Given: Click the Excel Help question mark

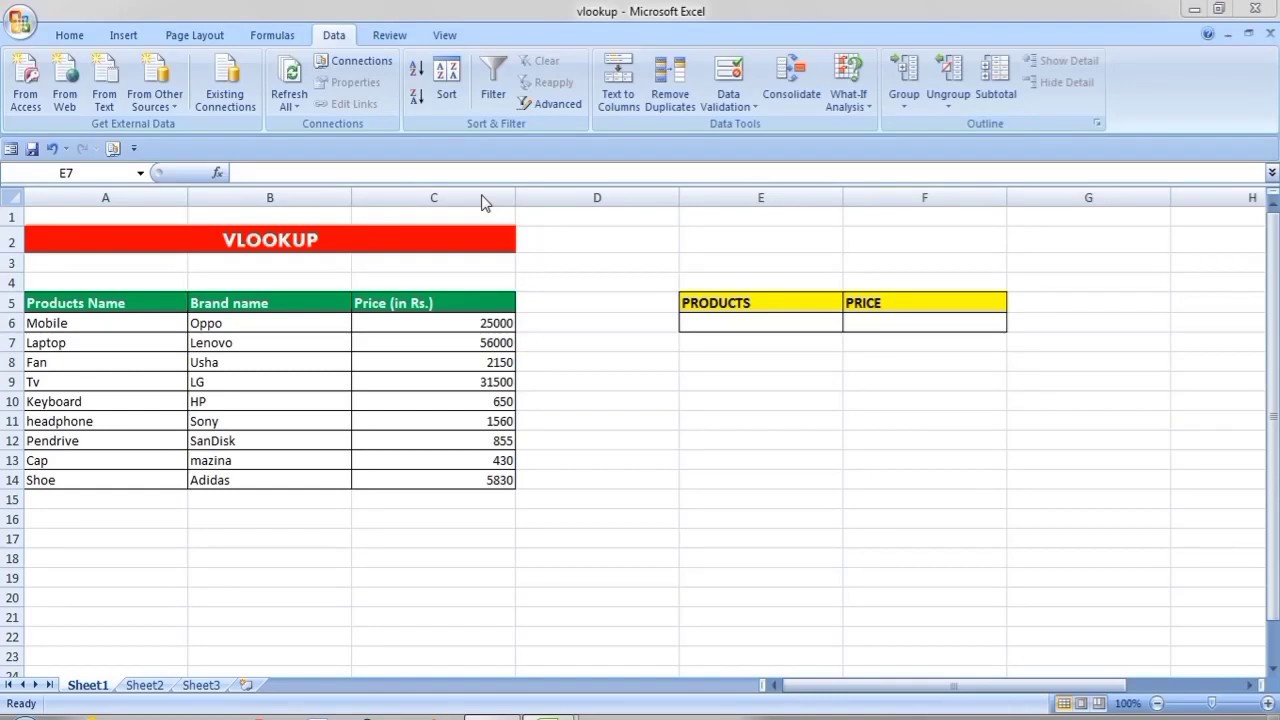Looking at the screenshot, I should pos(1208,34).
